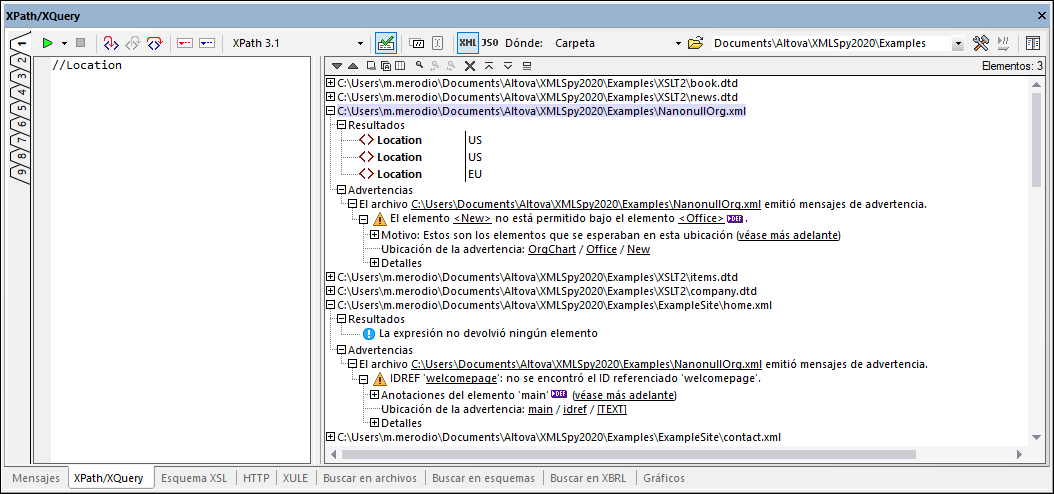Switch to the Esquema XSL tab

[194, 478]
